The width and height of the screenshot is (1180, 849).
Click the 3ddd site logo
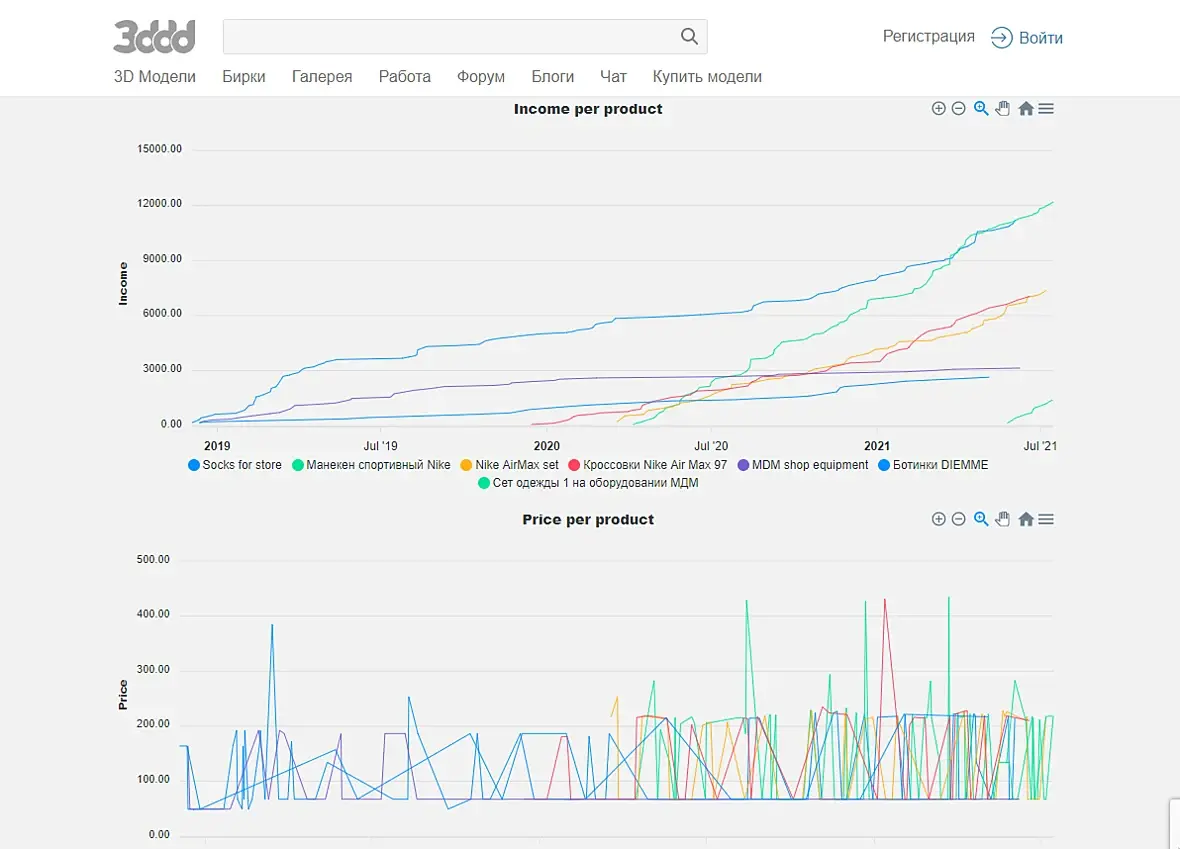point(154,37)
